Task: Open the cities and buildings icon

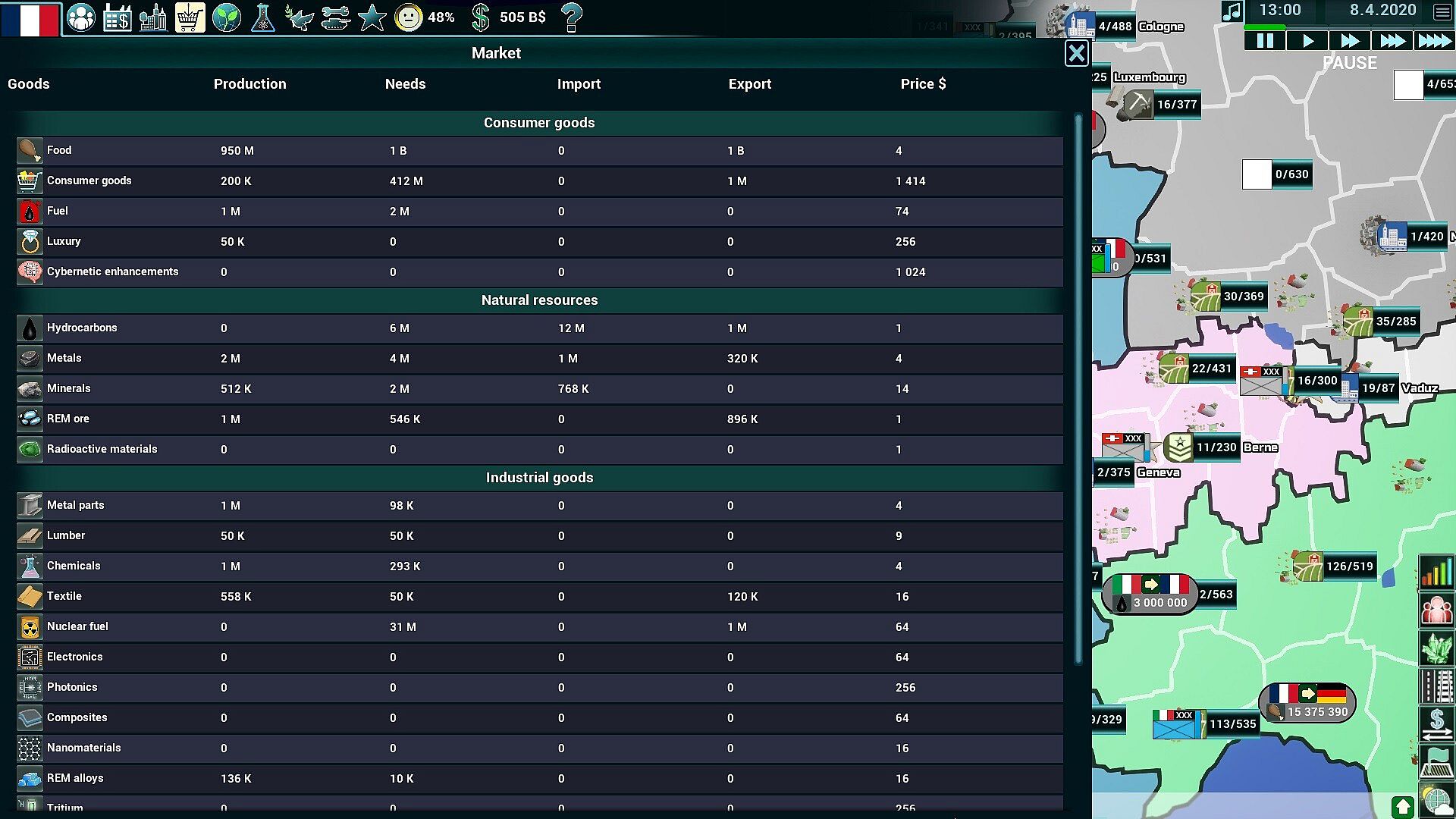Action: coord(153,17)
